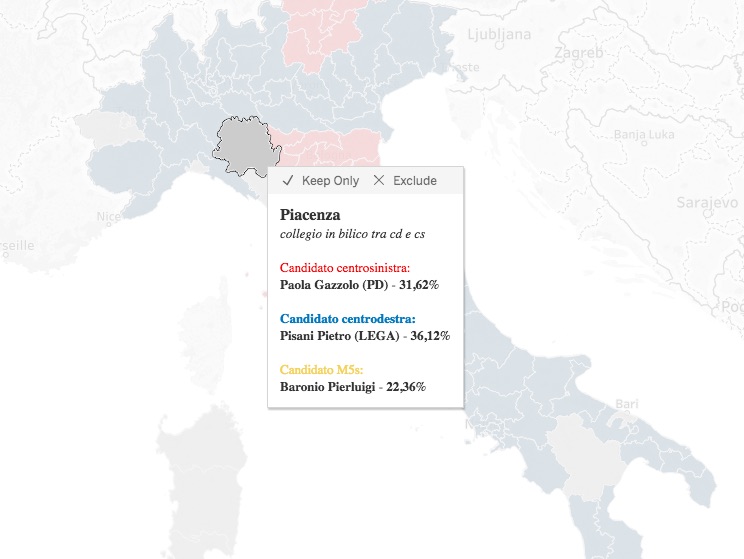Select the Paola Gazzolo (PD) result line
This screenshot has height=559, width=744.
(359, 285)
